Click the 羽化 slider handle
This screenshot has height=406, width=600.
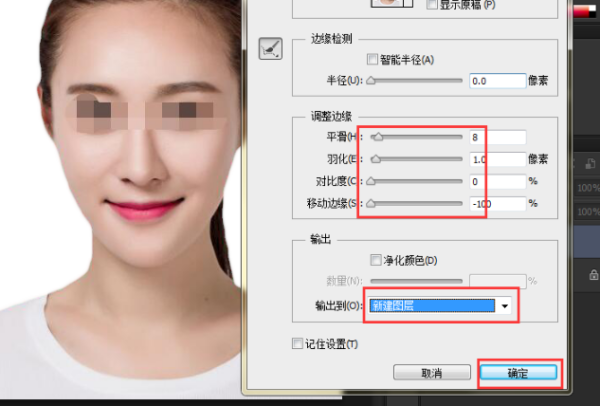(x=376, y=159)
